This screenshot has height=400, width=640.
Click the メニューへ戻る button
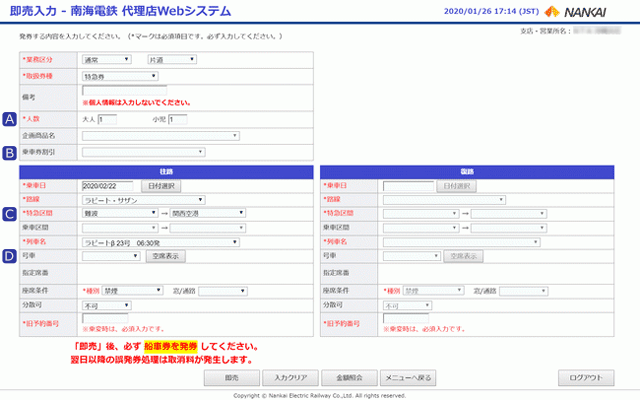[408, 378]
